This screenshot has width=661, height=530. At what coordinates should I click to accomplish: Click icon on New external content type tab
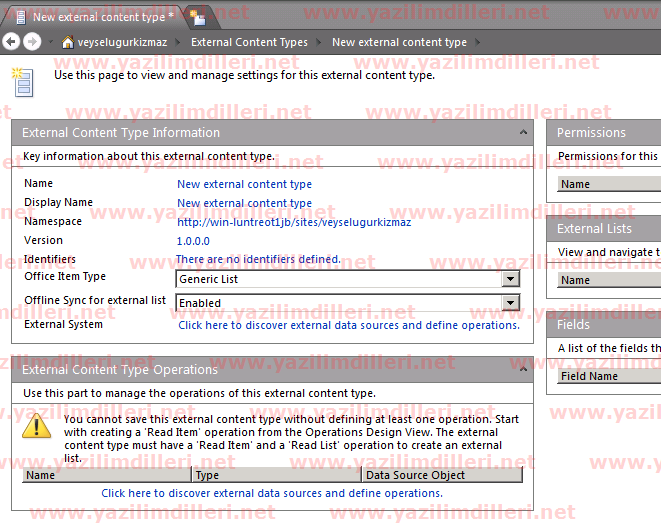(18, 16)
